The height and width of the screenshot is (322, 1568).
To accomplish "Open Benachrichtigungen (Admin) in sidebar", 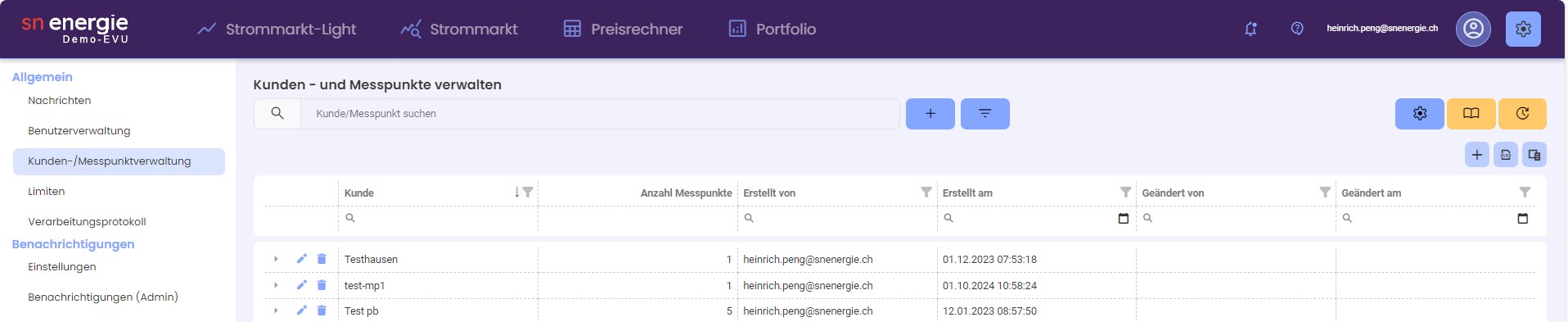I will pyautogui.click(x=103, y=297).
